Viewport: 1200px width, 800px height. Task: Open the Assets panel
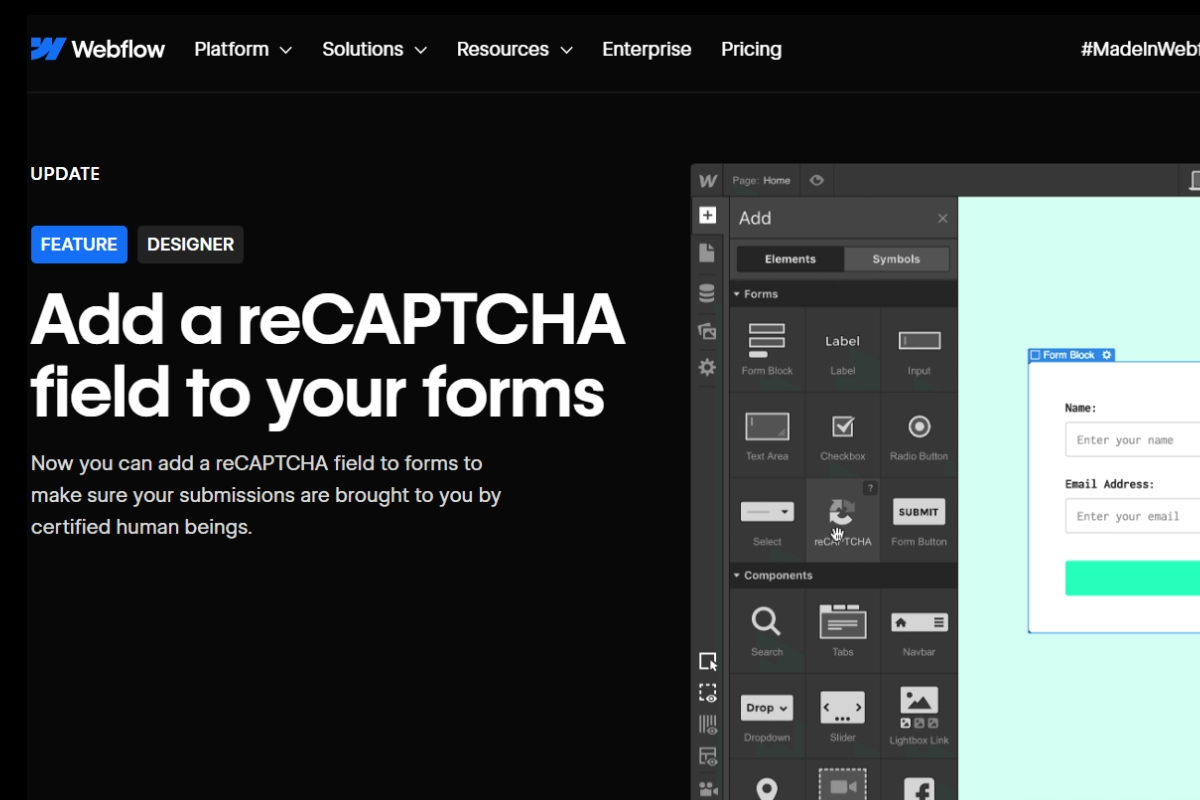coord(707,331)
